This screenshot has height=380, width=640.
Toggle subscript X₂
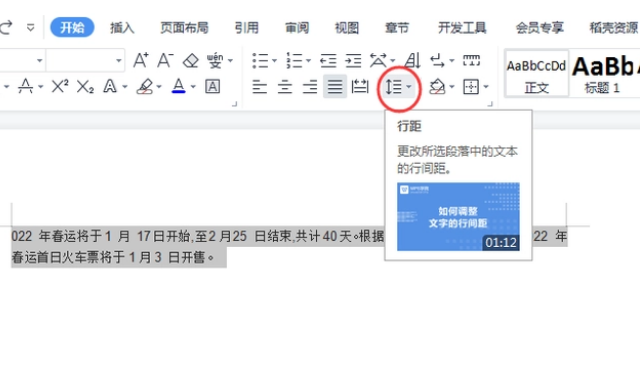pos(85,87)
